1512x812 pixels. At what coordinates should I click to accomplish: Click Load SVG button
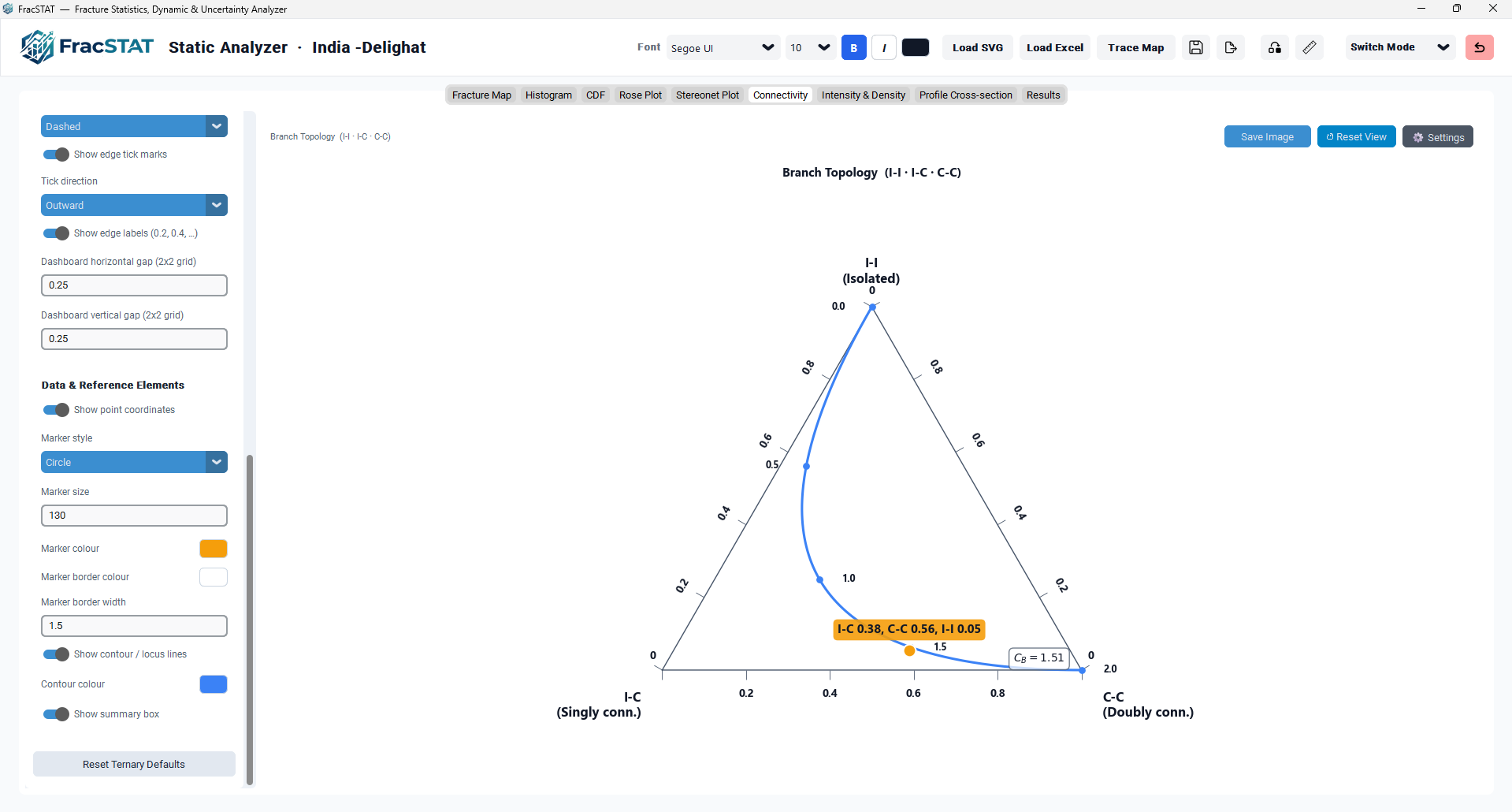coord(978,47)
